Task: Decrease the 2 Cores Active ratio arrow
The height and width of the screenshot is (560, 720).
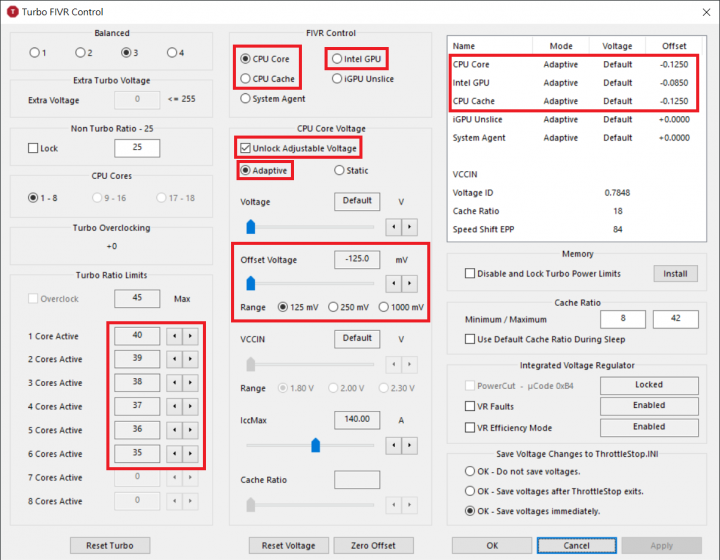Action: [x=174, y=359]
